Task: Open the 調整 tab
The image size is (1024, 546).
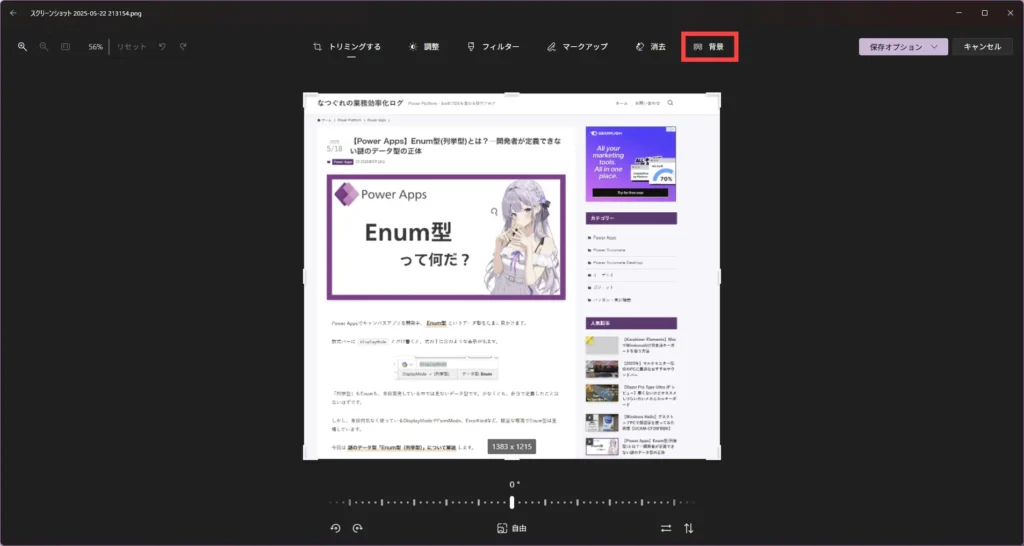Action: (424, 47)
